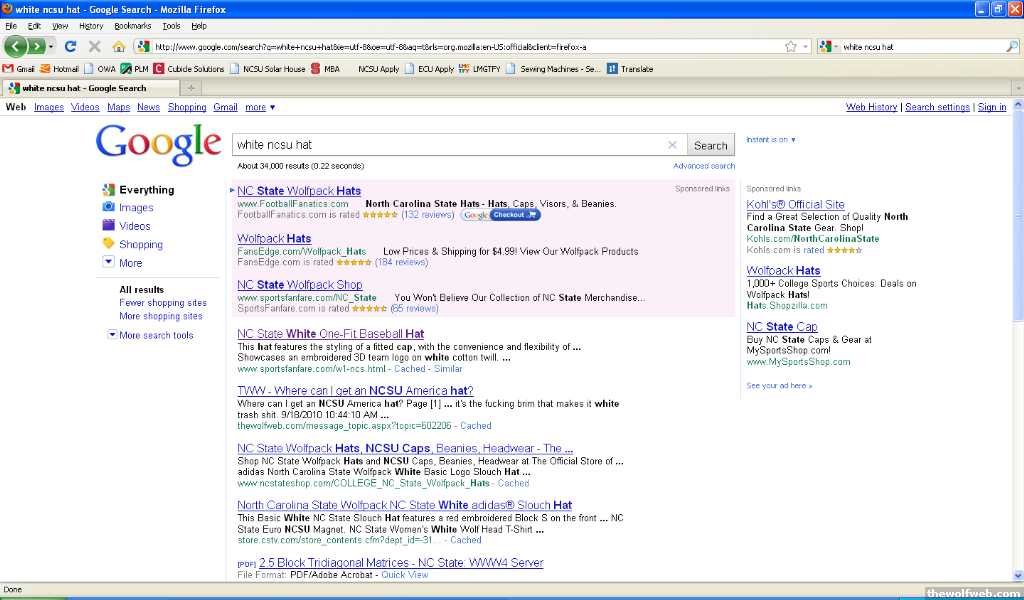Clear the search box with the X

pos(672,145)
